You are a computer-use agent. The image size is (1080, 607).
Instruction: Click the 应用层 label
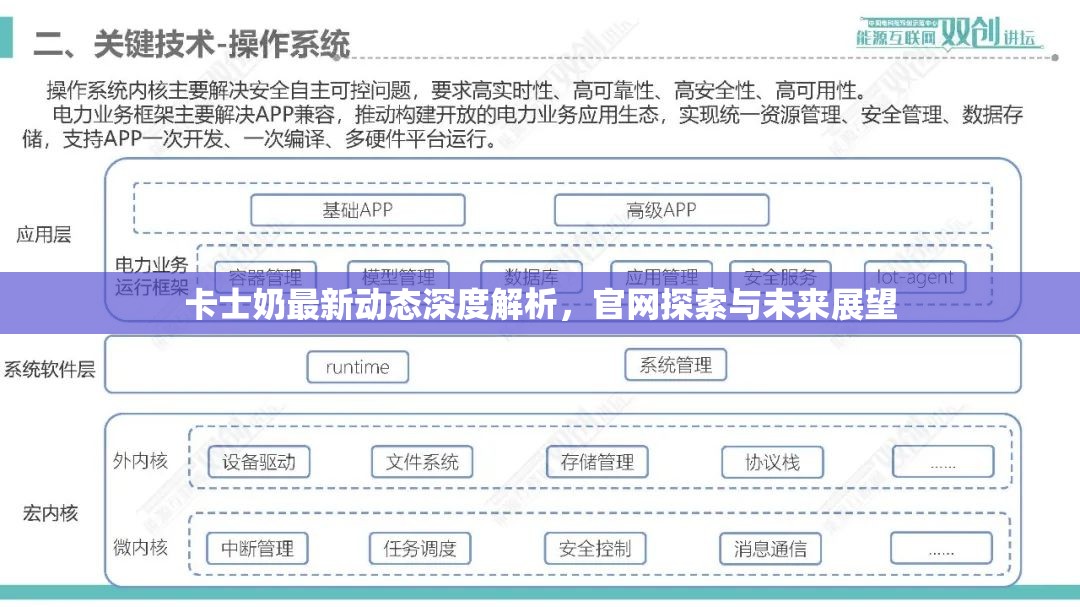tap(43, 234)
